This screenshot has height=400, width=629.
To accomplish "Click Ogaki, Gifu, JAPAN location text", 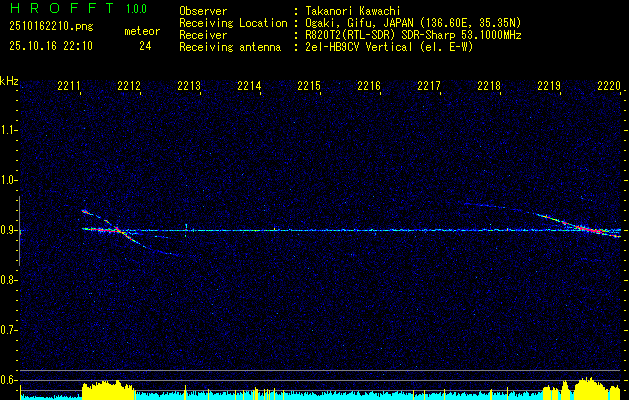I will click(413, 23).
